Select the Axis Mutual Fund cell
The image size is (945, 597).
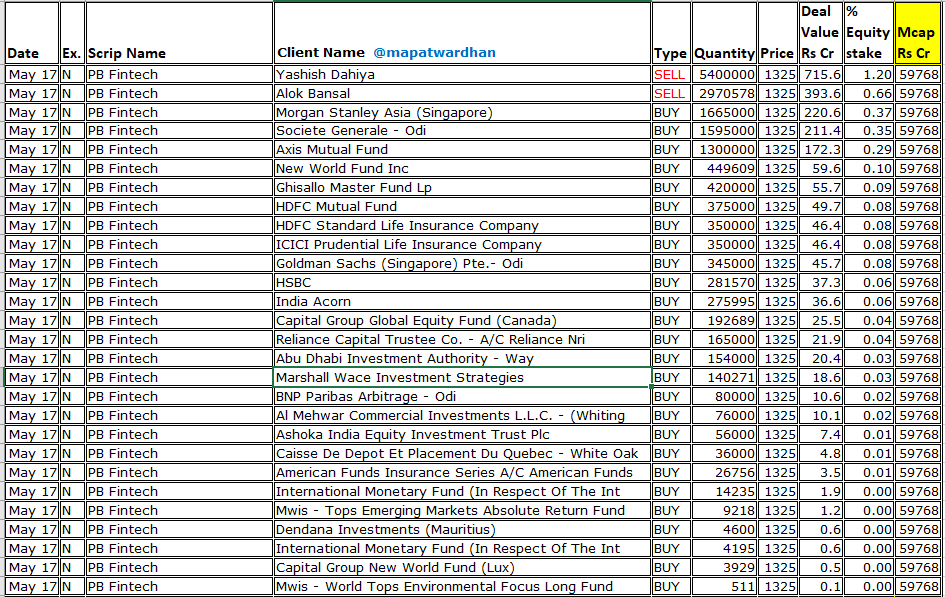tap(462, 149)
